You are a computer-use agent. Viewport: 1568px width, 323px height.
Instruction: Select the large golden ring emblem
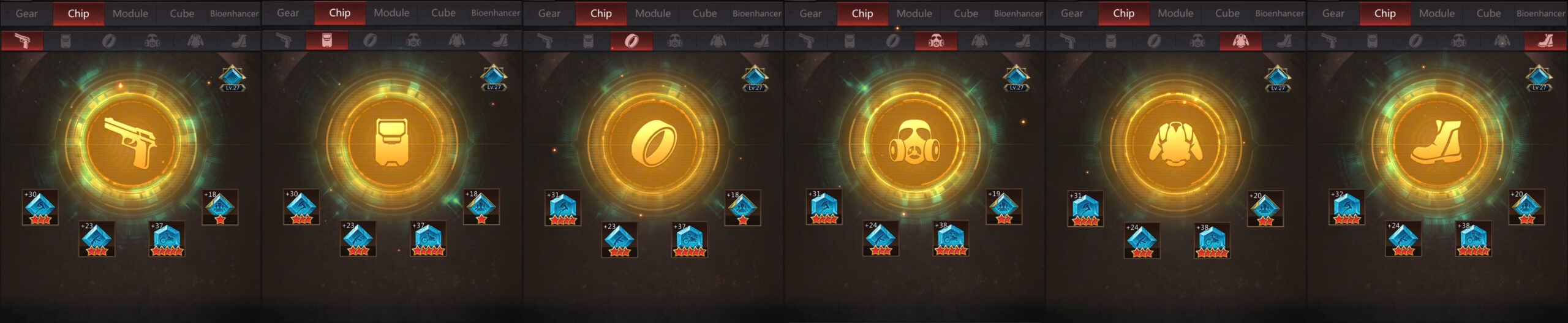point(654,144)
